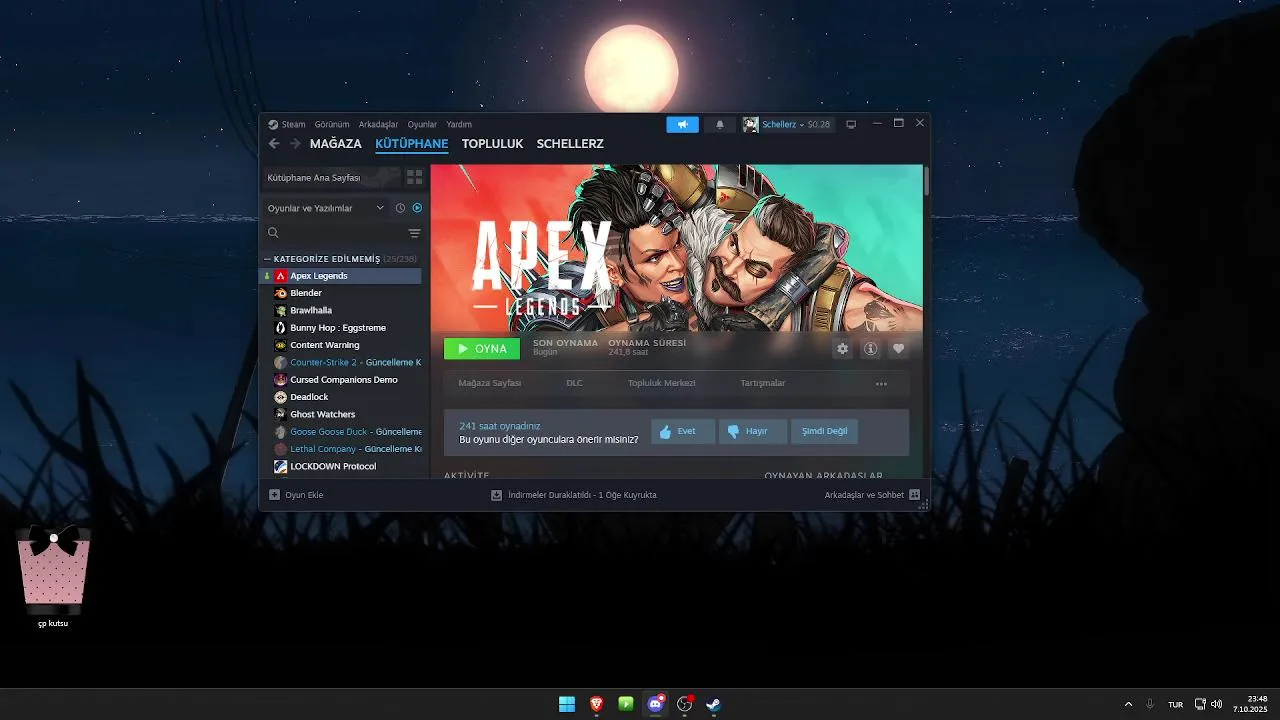Image resolution: width=1280 pixels, height=720 pixels.
Task: Click Blender icon in library list
Action: pos(281,293)
